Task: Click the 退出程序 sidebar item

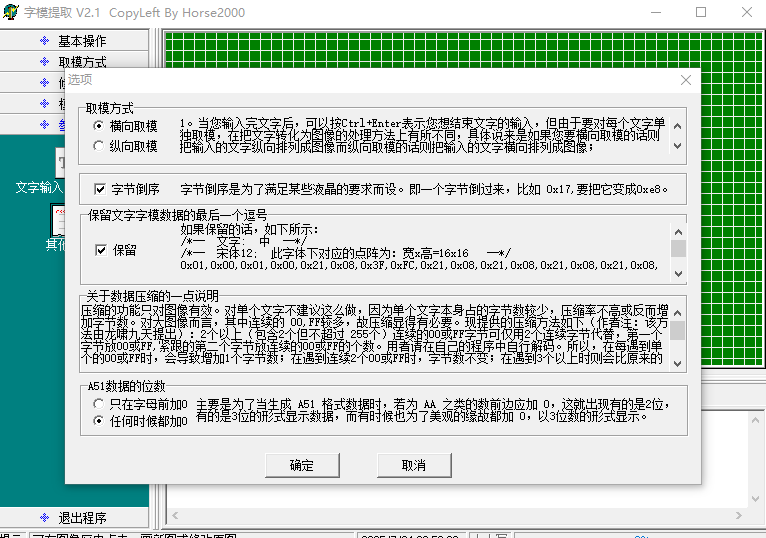Action: coord(81,517)
